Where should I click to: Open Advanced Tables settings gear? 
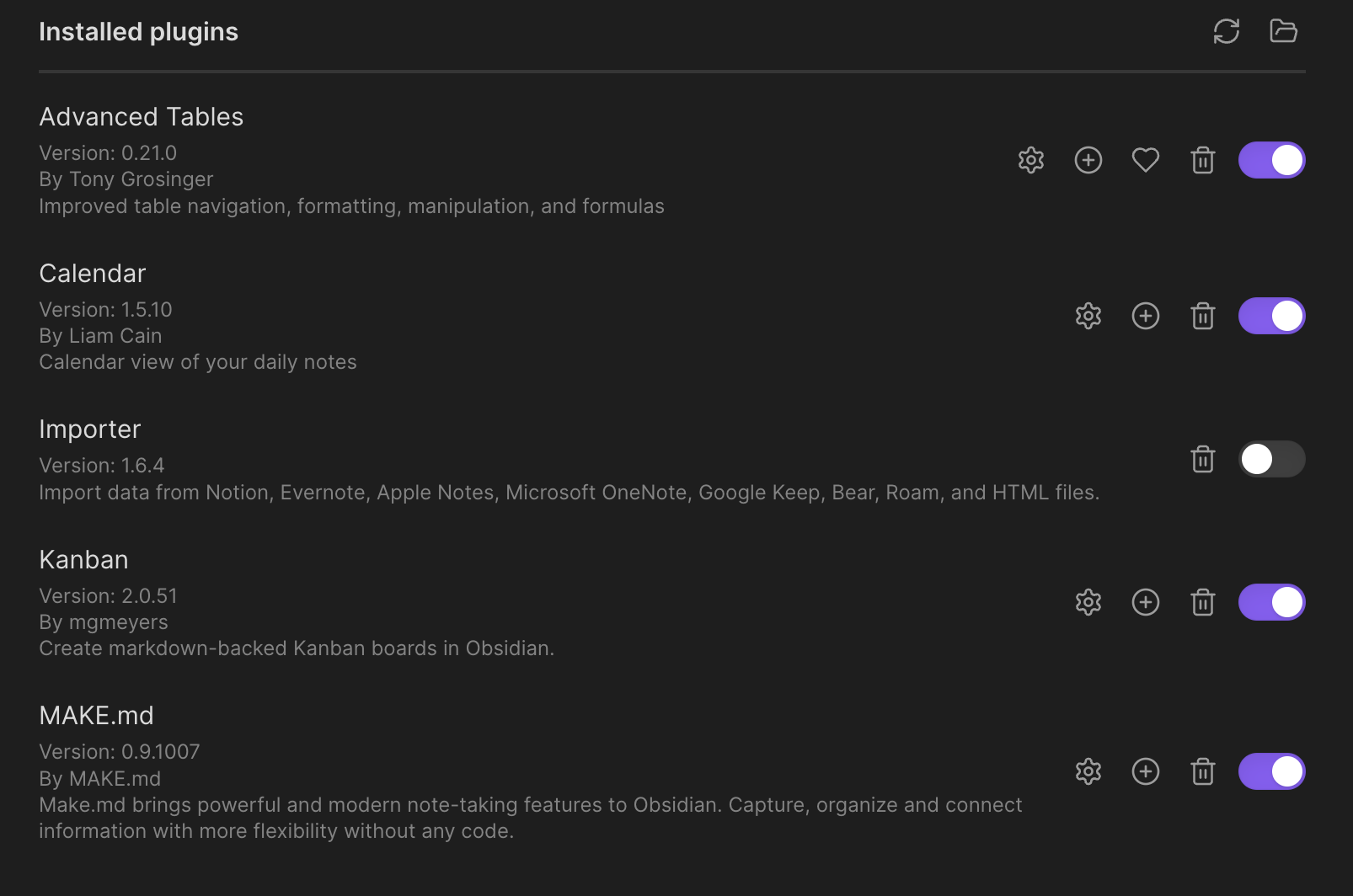tap(1031, 160)
